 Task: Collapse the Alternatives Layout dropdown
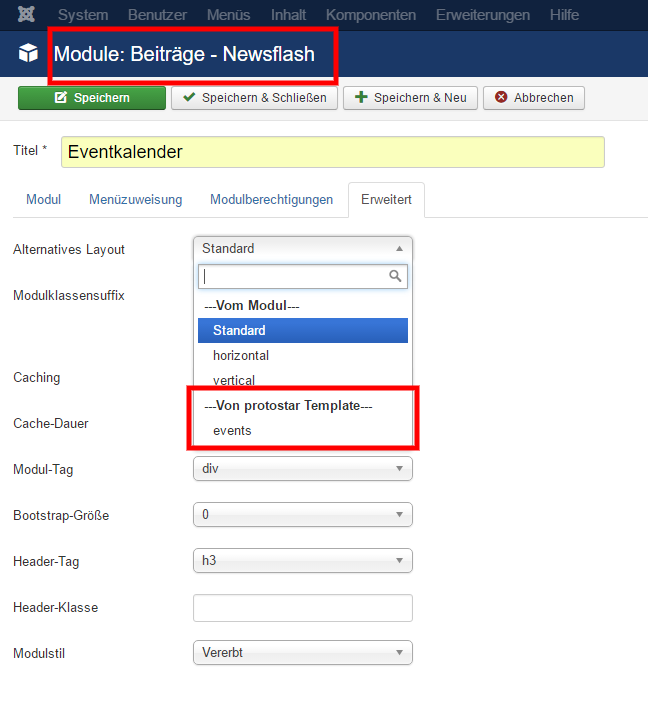tap(302, 249)
